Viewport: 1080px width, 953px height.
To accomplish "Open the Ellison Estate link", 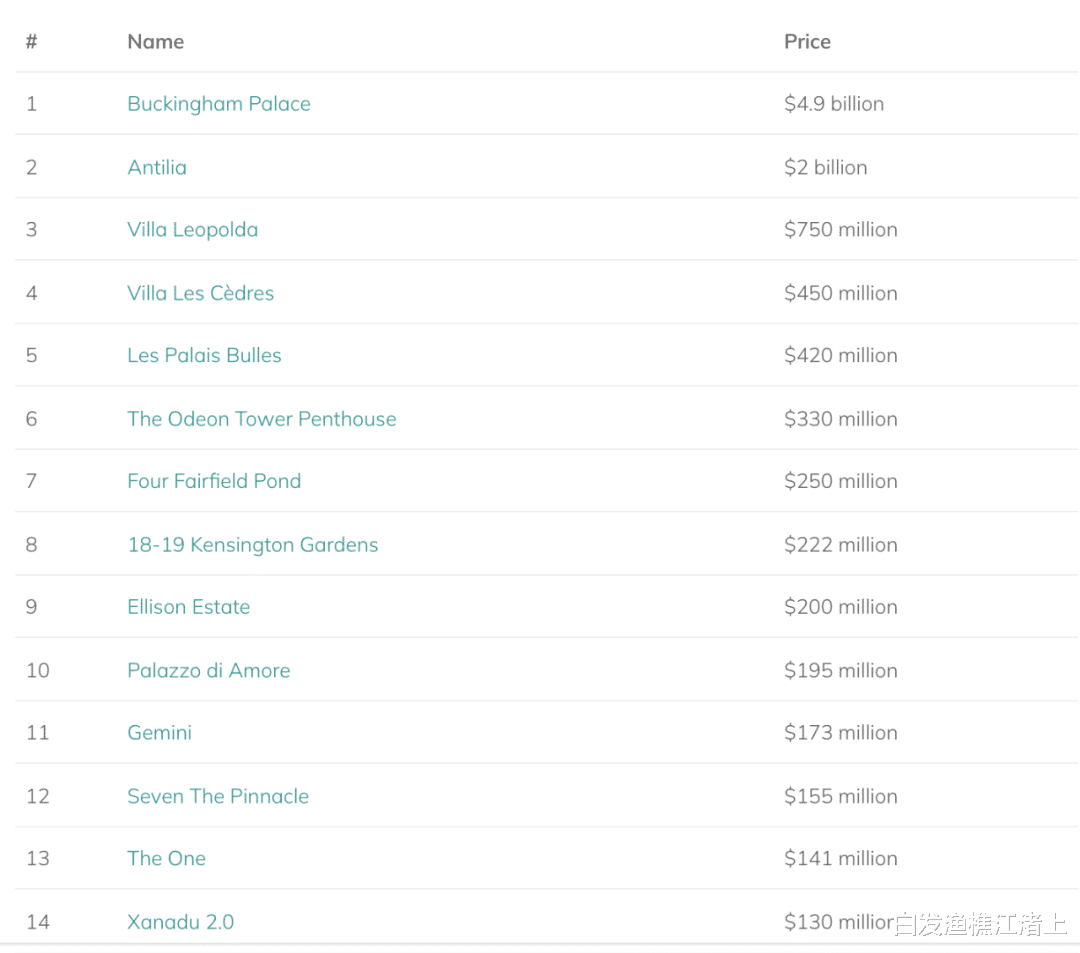I will click(x=189, y=607).
